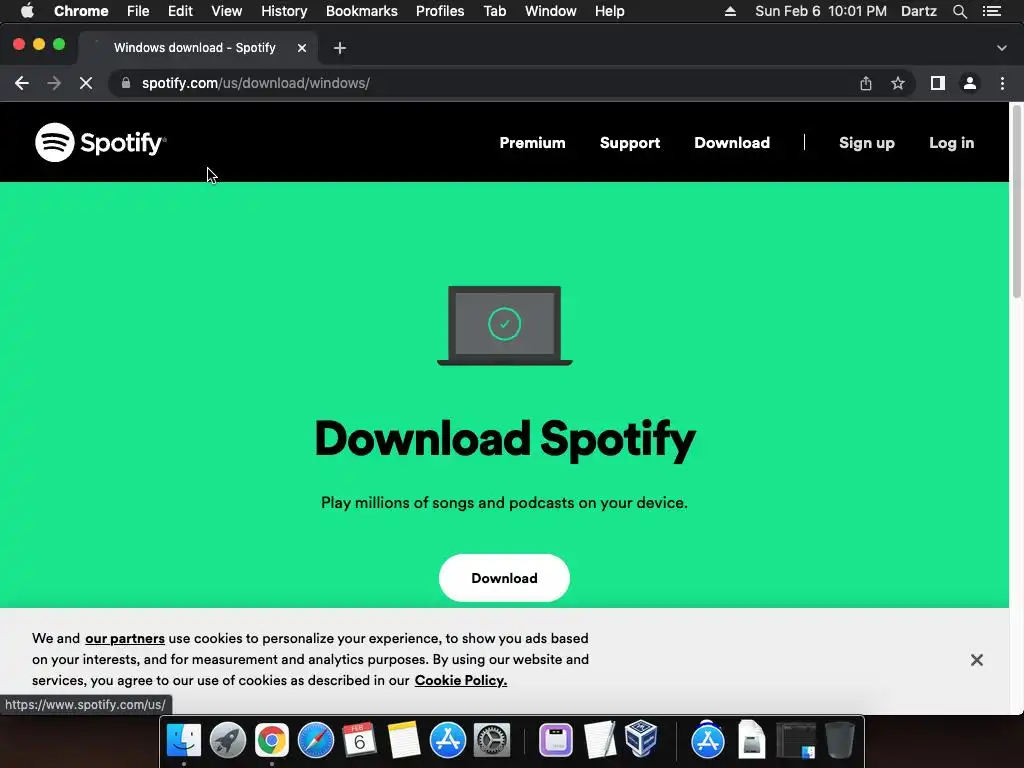Click the Spotify logo in header
Viewport: 1024px width, 768px height.
pos(101,142)
